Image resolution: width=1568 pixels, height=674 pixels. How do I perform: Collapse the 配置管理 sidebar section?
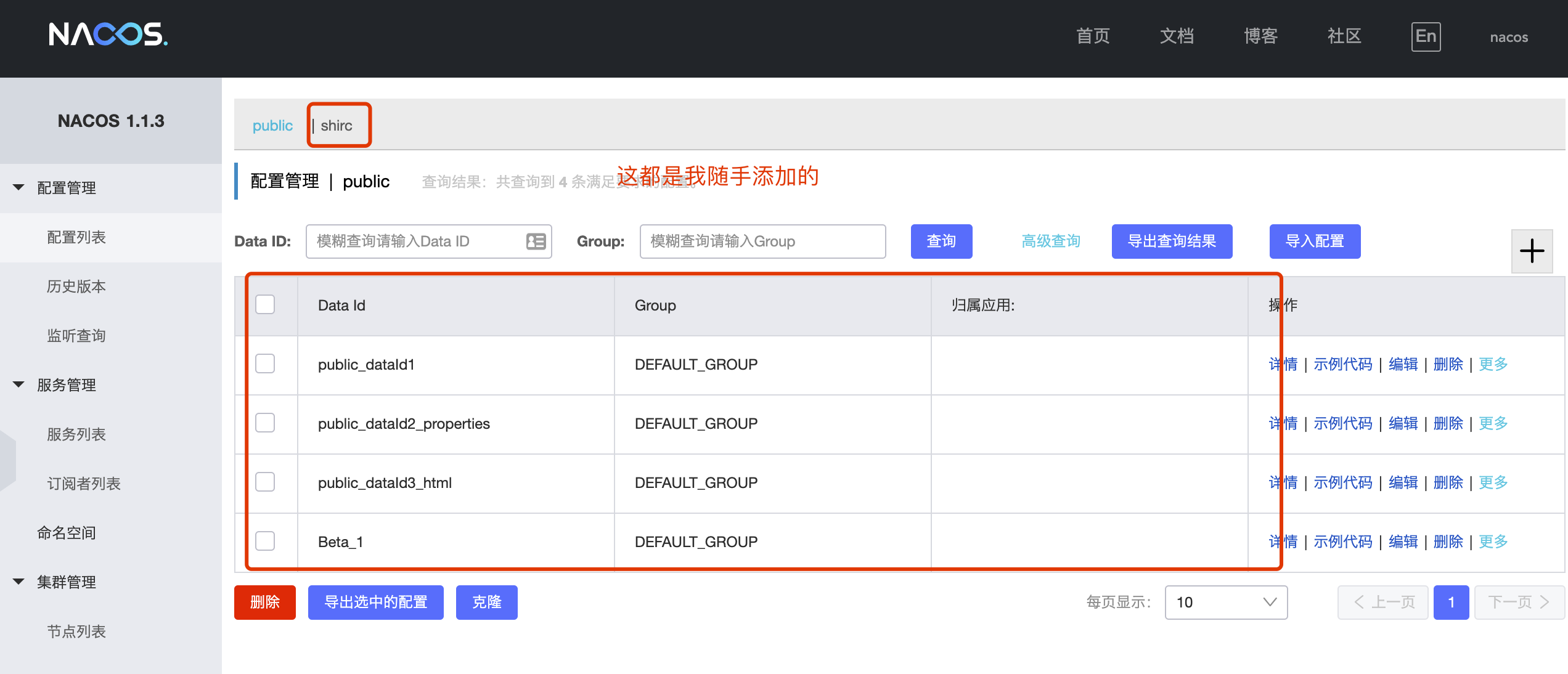18,187
